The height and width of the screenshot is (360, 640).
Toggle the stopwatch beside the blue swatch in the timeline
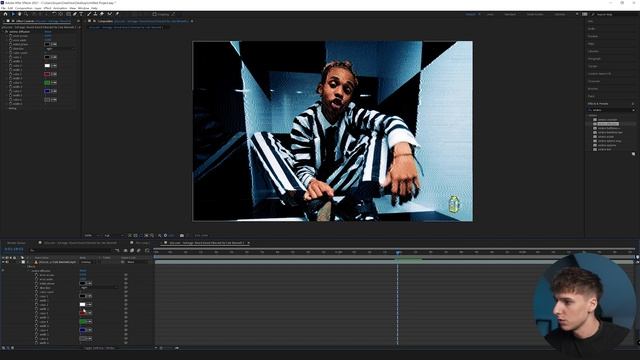tap(36, 330)
